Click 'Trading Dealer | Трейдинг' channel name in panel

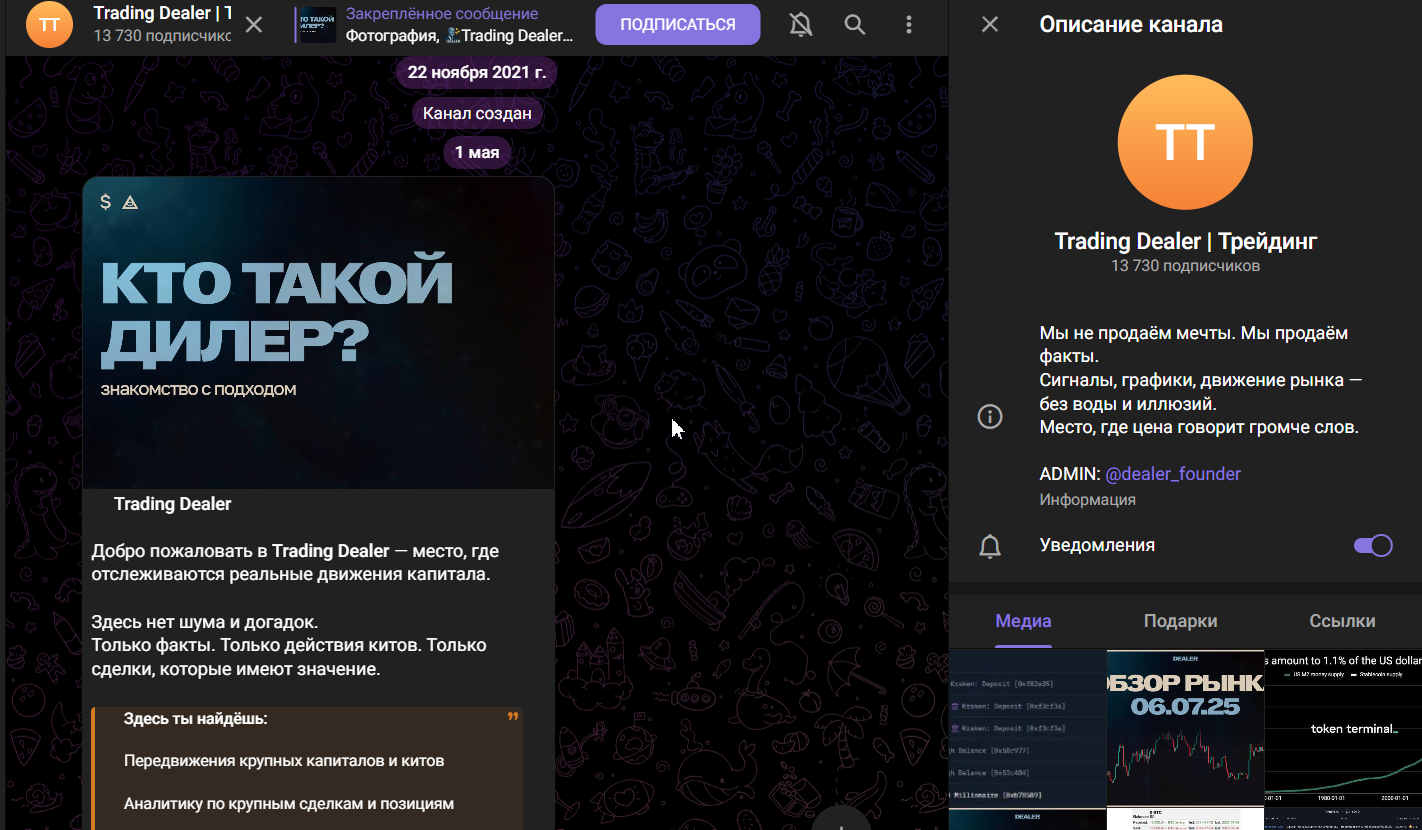(x=1186, y=241)
